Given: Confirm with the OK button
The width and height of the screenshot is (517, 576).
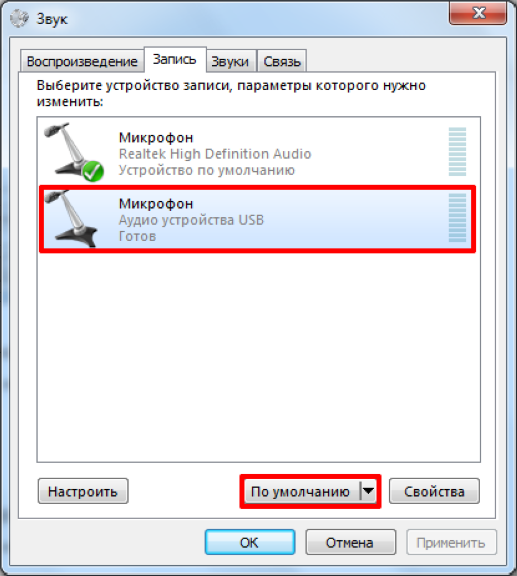Looking at the screenshot, I should point(250,542).
